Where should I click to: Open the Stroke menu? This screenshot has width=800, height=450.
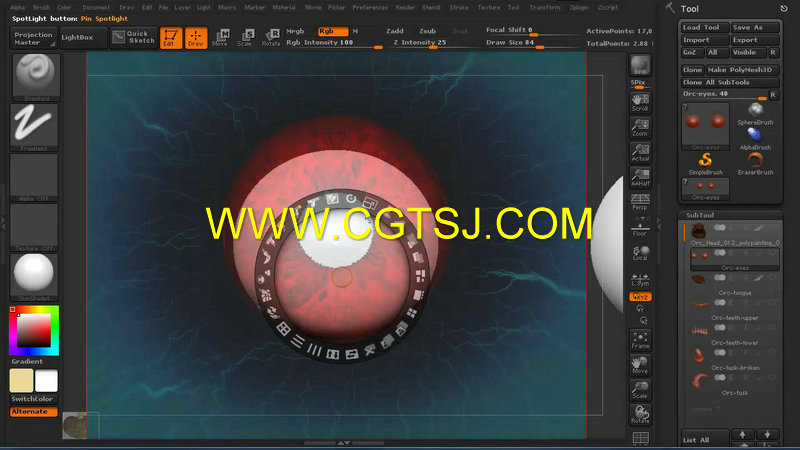tap(459, 8)
